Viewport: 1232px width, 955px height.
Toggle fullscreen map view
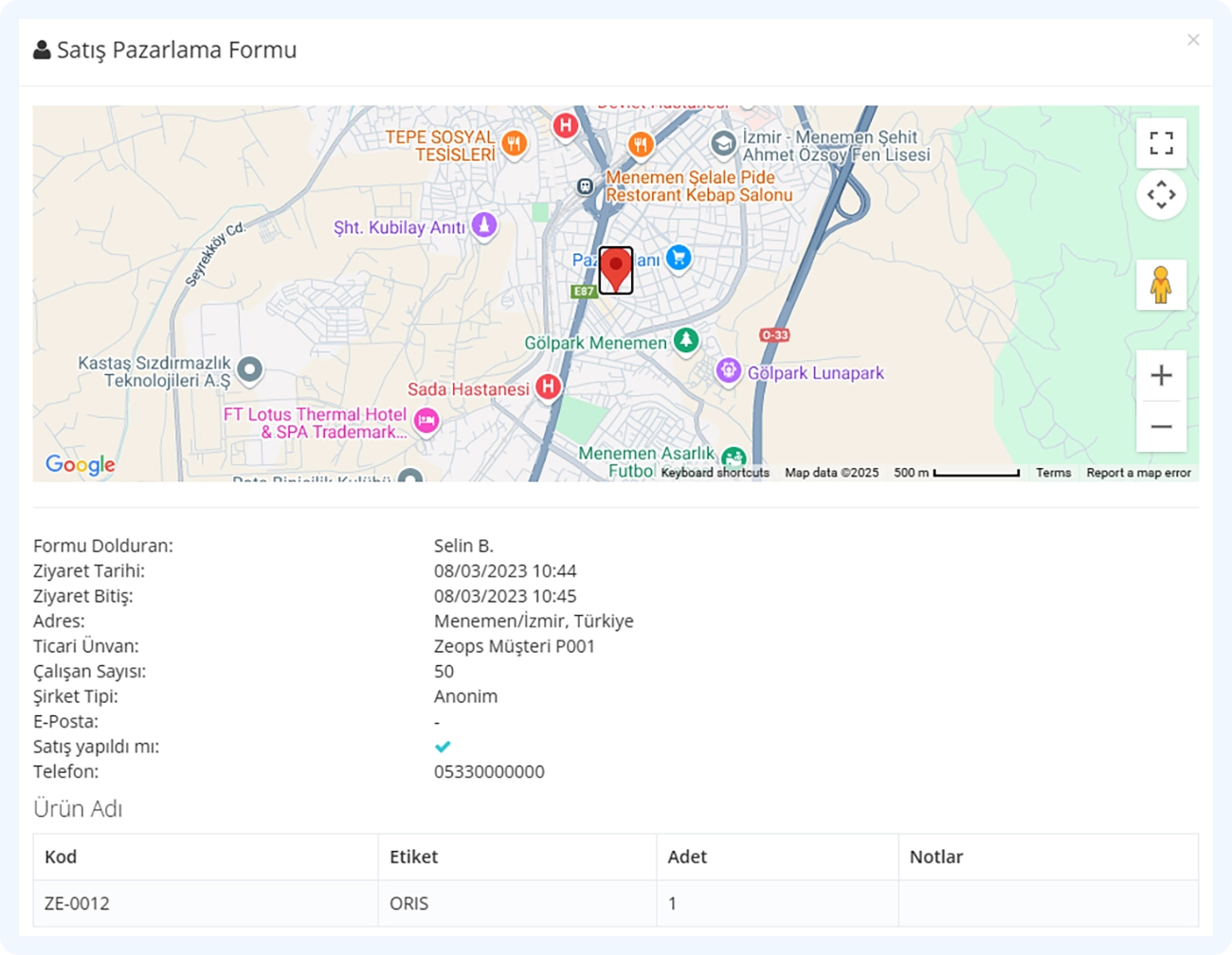point(1161,143)
